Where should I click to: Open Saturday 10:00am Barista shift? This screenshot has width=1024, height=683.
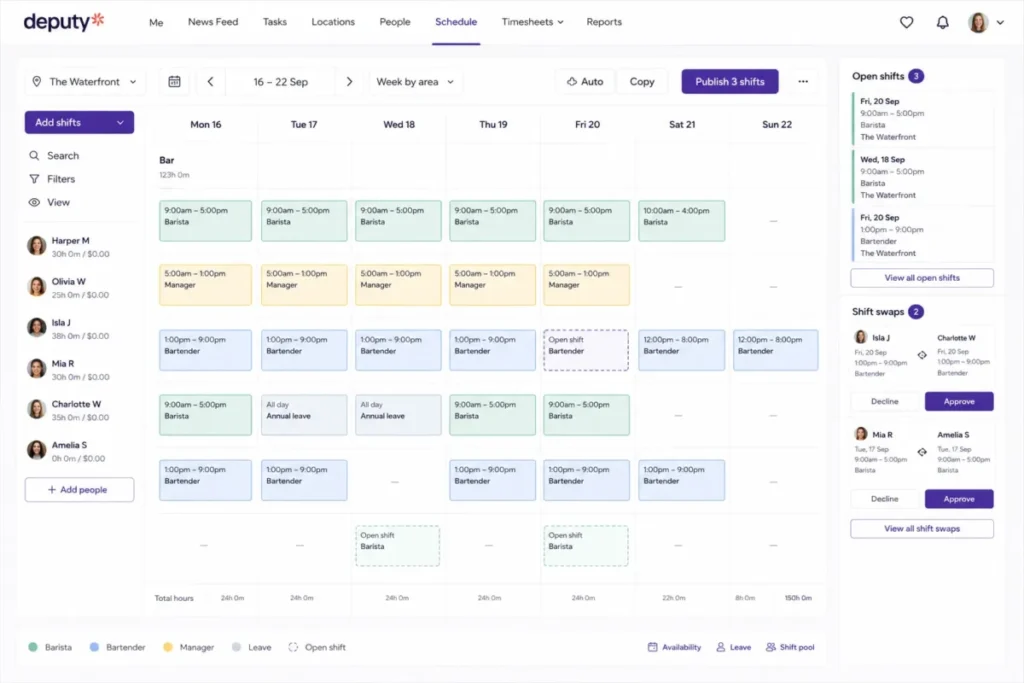pyautogui.click(x=681, y=221)
